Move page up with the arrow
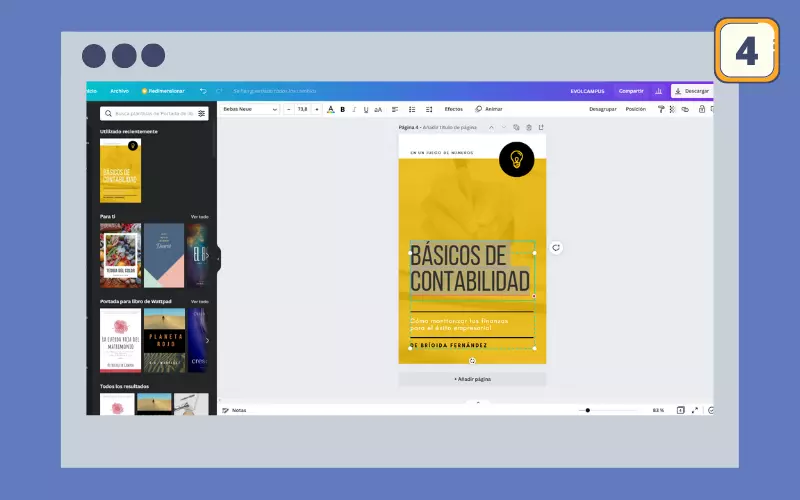This screenshot has width=800, height=500. pyautogui.click(x=491, y=128)
